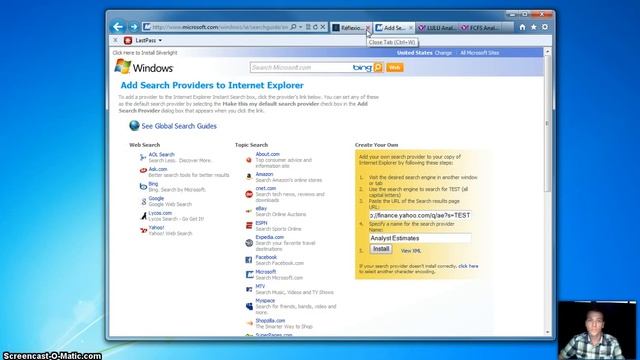
Task: Click the Name field with Analyst Estimates
Action: pos(420,238)
